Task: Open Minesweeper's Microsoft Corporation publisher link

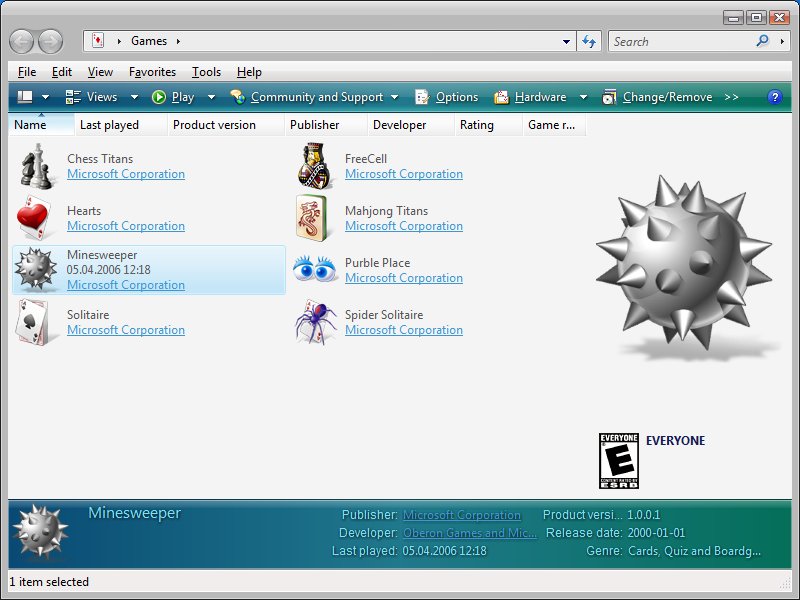Action: click(x=126, y=285)
